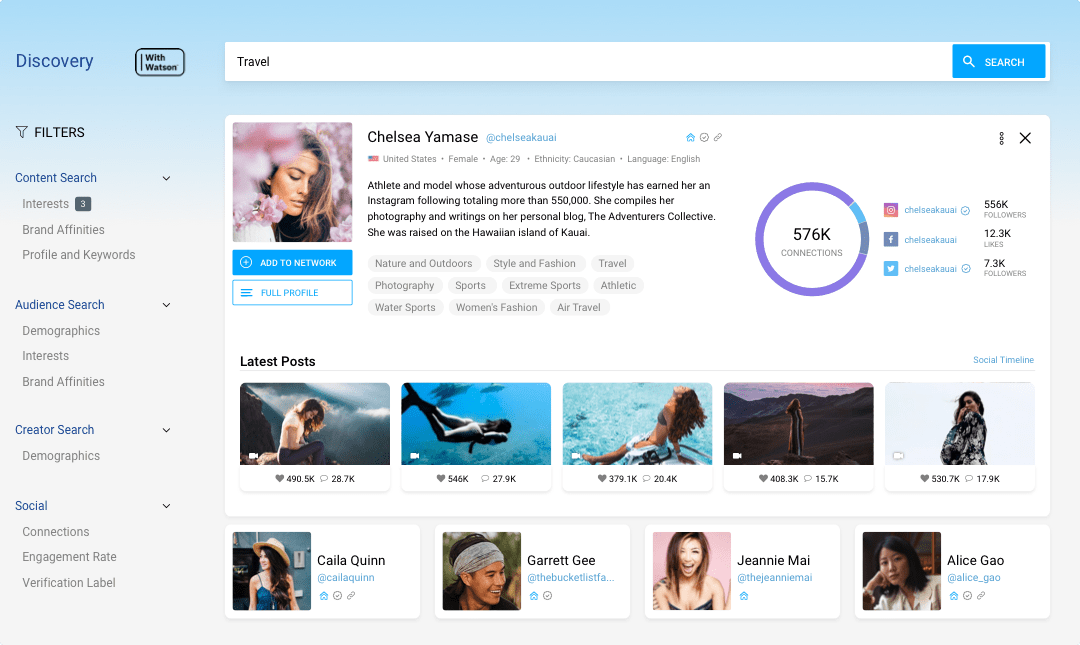The width and height of the screenshot is (1080, 645).
Task: Open Demographics under Audience Search
Action: tap(61, 331)
